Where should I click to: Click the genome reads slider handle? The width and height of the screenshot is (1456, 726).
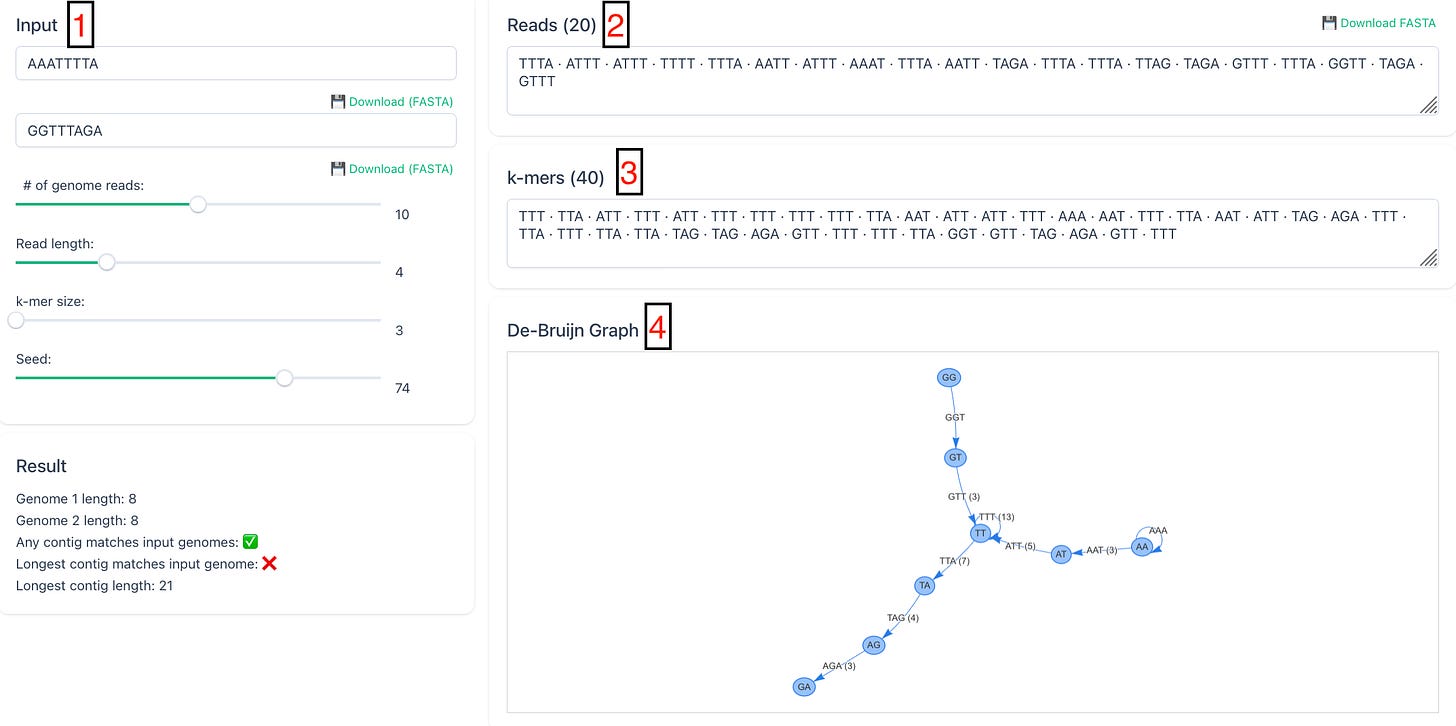point(198,204)
